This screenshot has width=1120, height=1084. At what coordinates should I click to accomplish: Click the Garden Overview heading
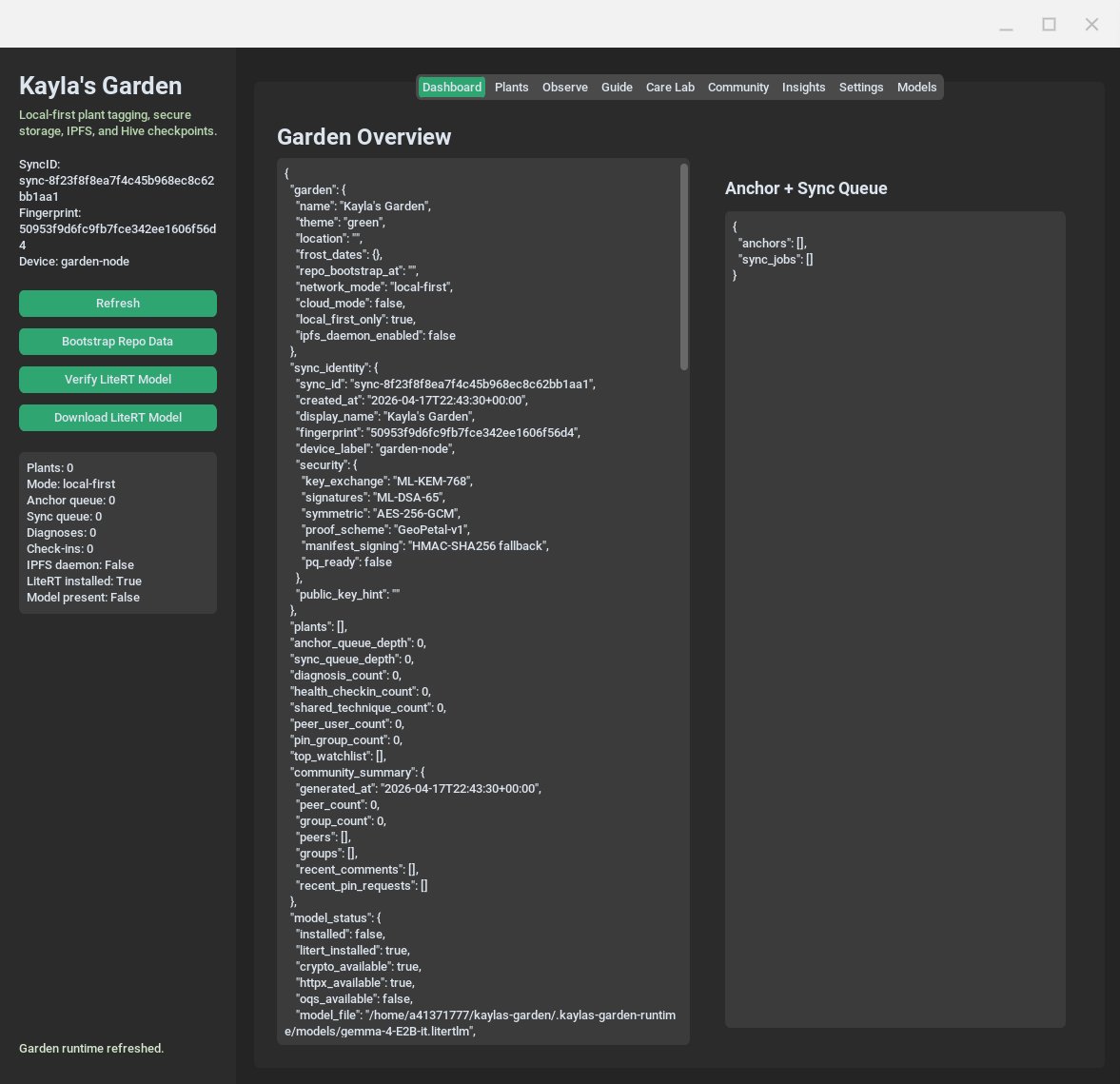(364, 137)
